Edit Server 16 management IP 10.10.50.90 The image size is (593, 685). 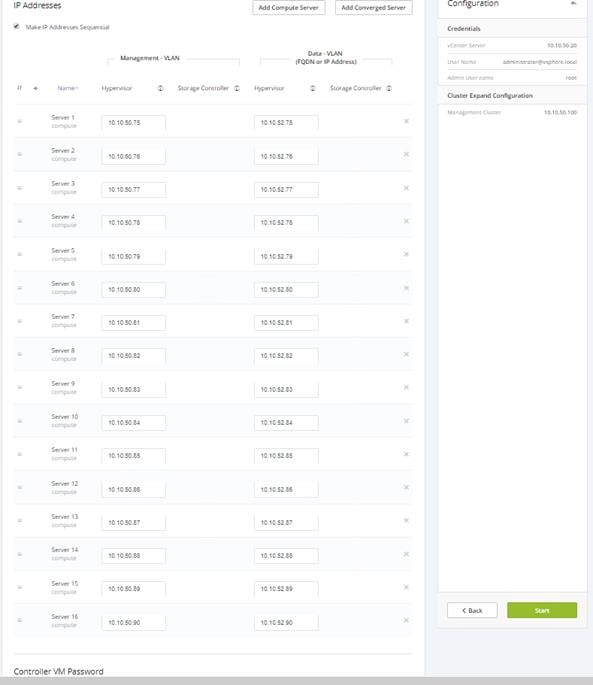click(x=134, y=623)
